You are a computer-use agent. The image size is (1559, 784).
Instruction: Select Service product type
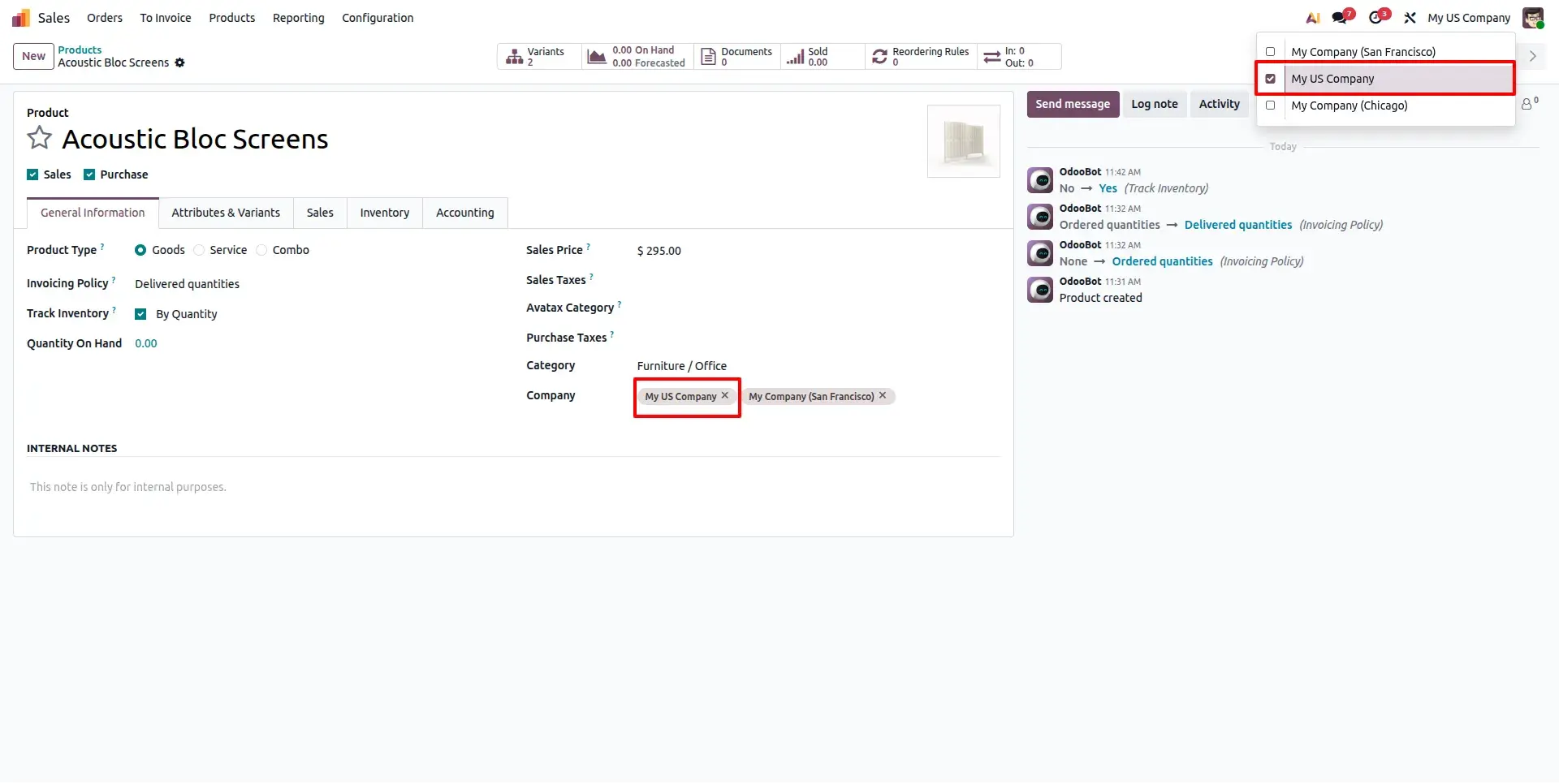coord(199,250)
